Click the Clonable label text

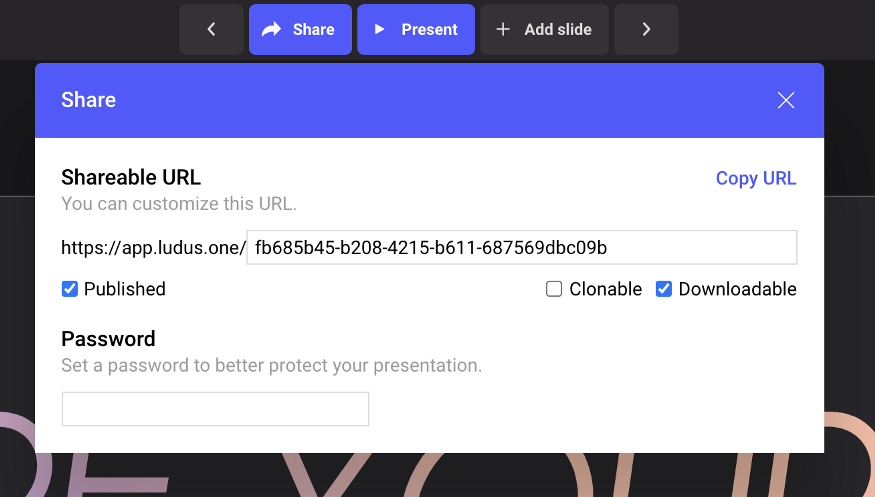pyautogui.click(x=605, y=289)
